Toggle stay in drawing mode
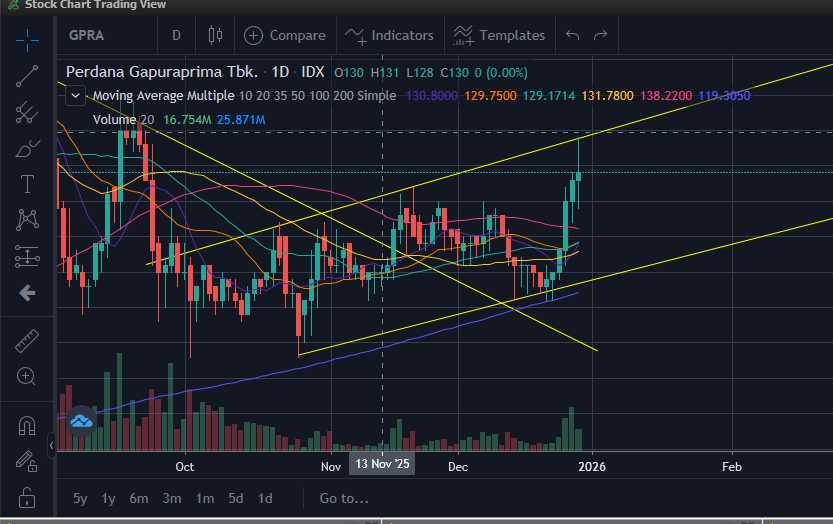Viewport: 833px width, 524px height. tap(26, 461)
